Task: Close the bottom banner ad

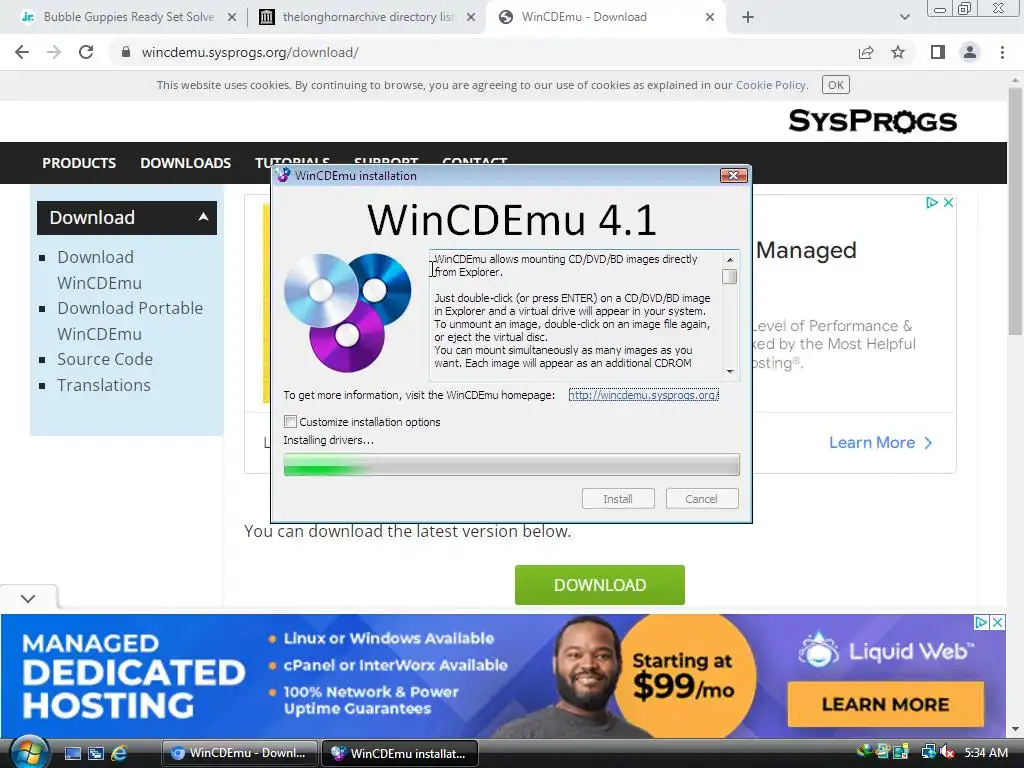Action: tap(997, 622)
